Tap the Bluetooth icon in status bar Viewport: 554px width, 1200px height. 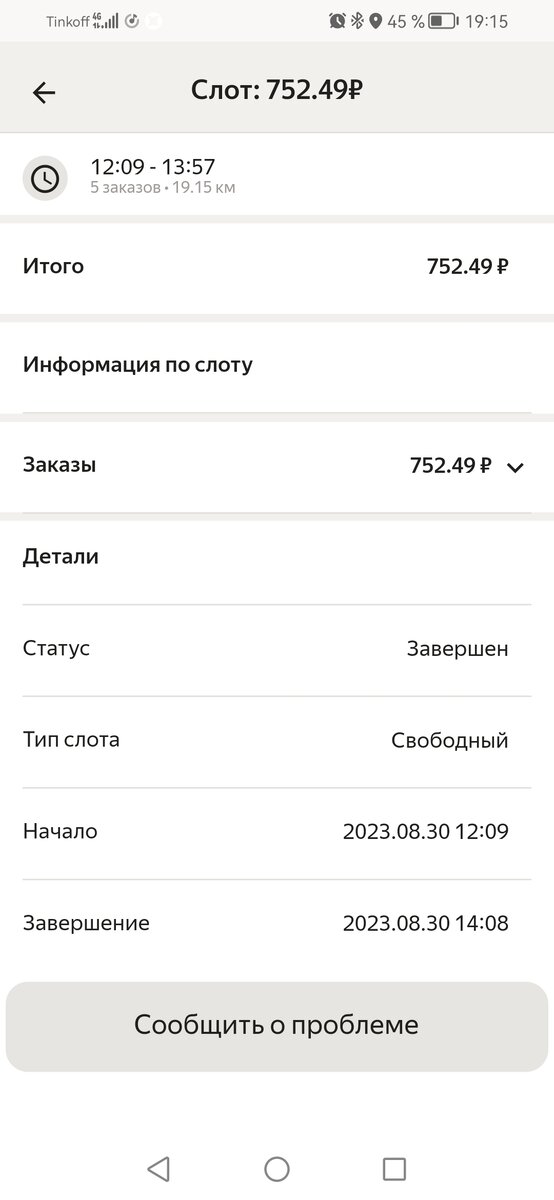pos(357,21)
